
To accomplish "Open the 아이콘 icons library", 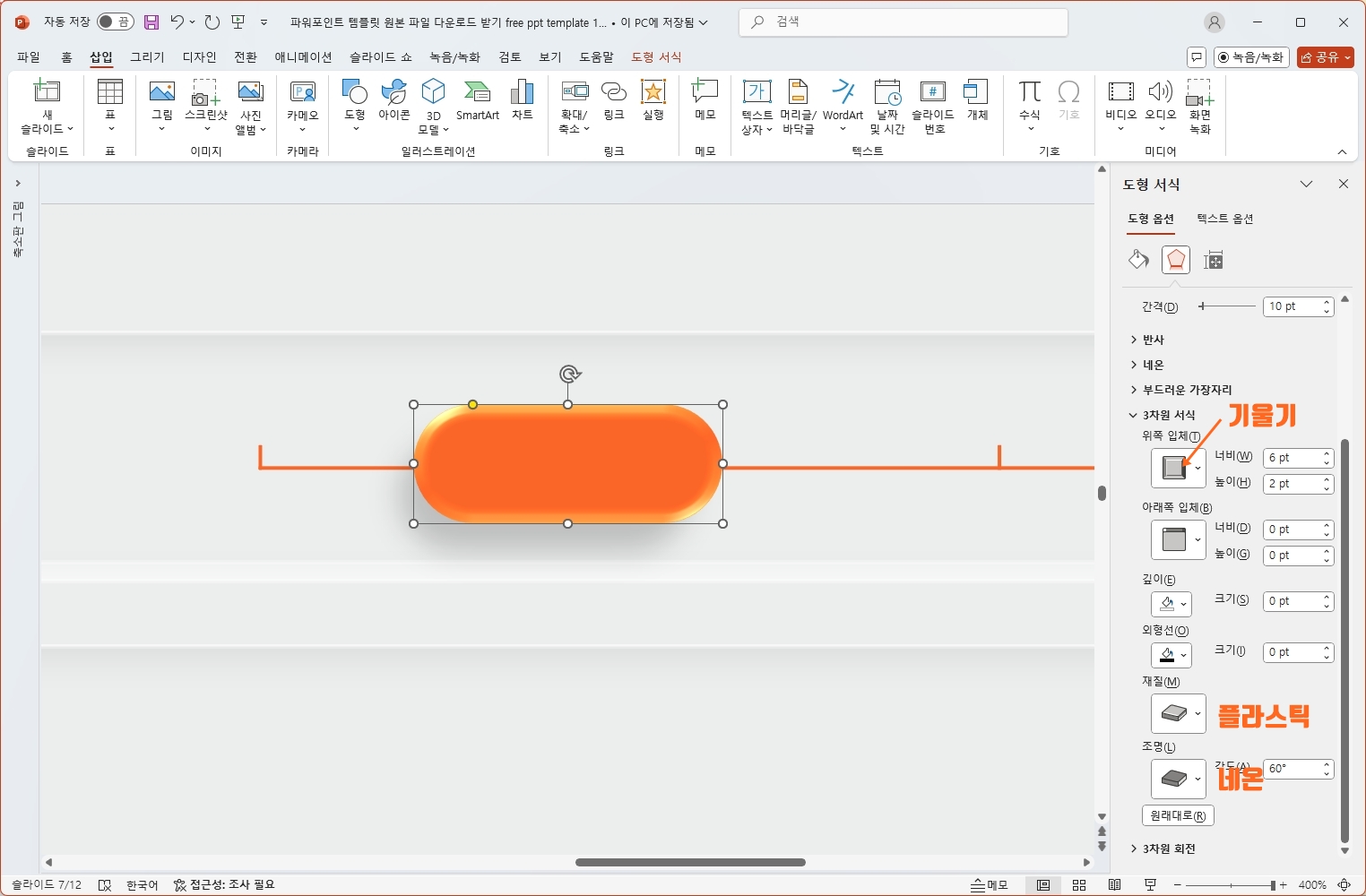I will pyautogui.click(x=394, y=100).
